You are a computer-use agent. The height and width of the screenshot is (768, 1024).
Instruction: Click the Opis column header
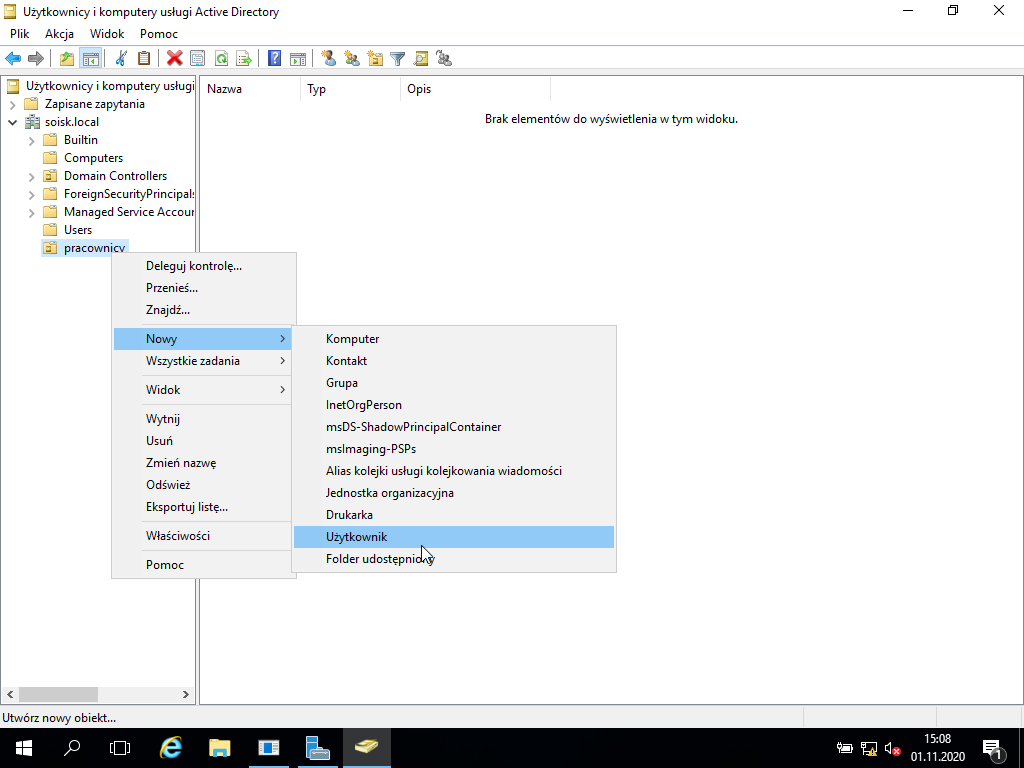pyautogui.click(x=475, y=89)
